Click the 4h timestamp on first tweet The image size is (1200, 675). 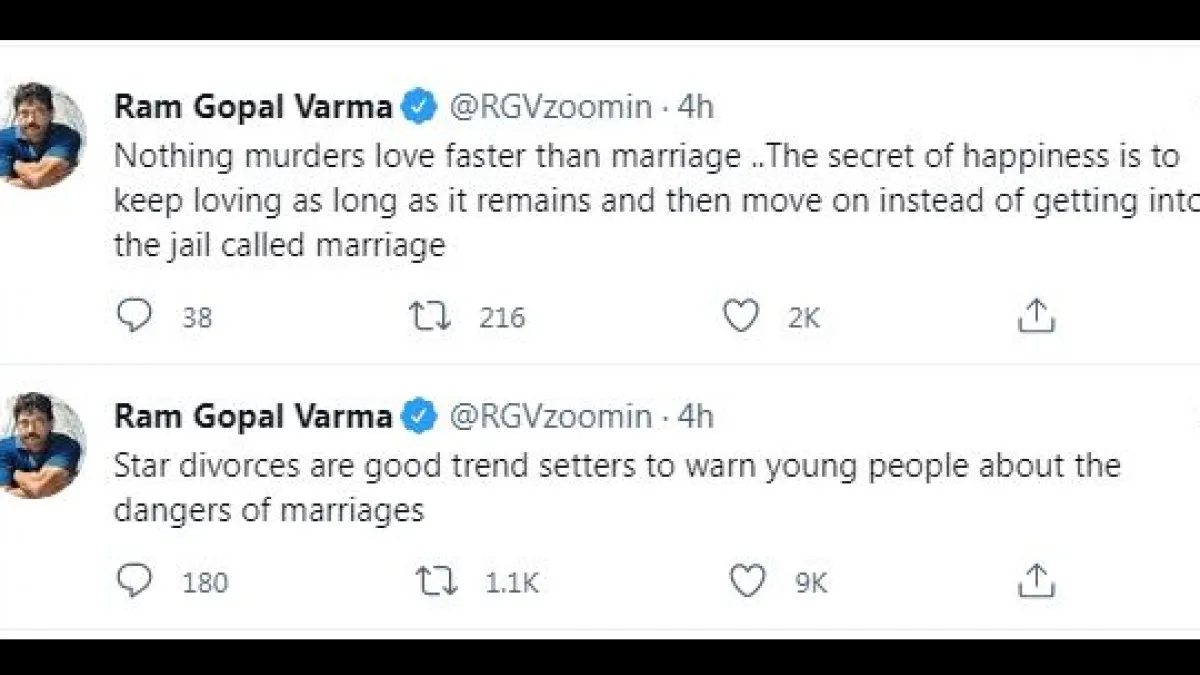pos(696,107)
